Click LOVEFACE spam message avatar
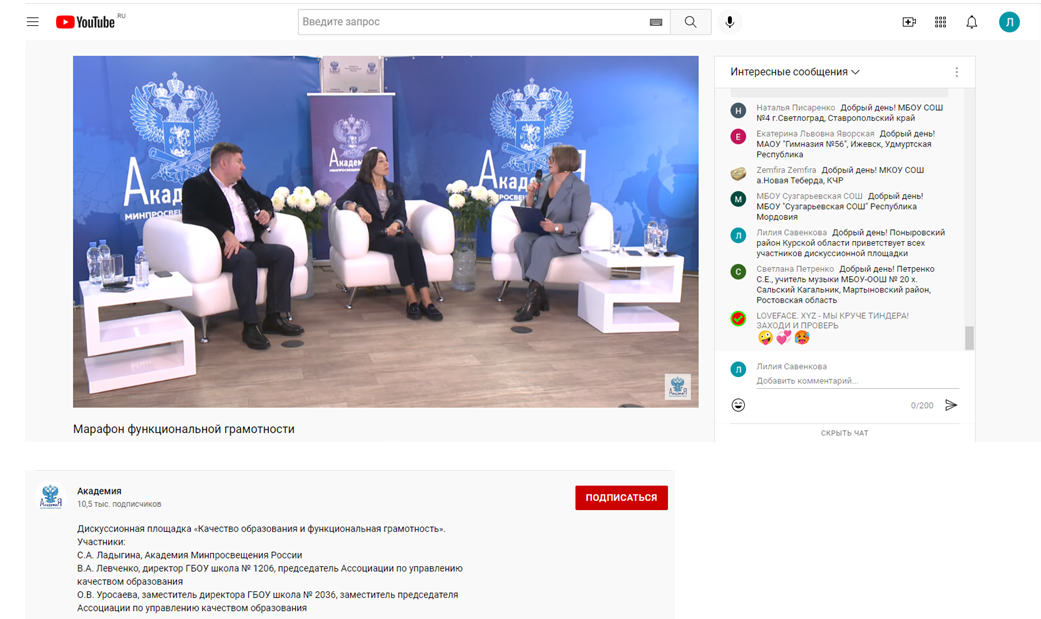The width and height of the screenshot is (1041, 619). point(738,319)
